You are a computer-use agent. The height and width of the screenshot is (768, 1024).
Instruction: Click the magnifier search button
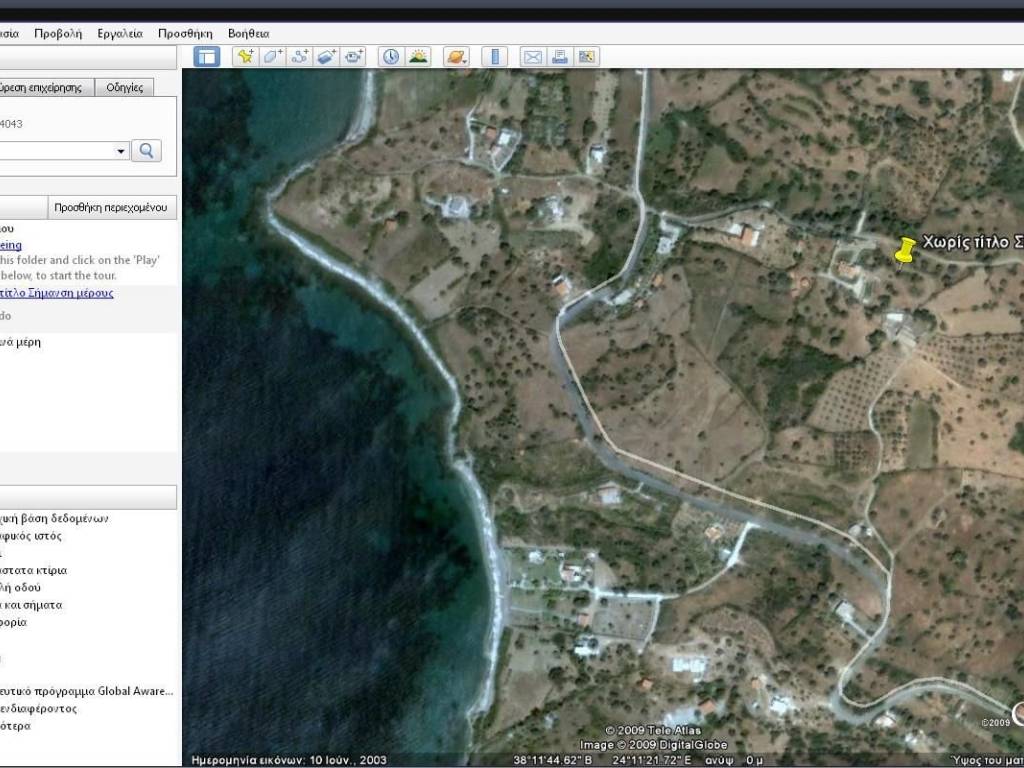tap(147, 151)
